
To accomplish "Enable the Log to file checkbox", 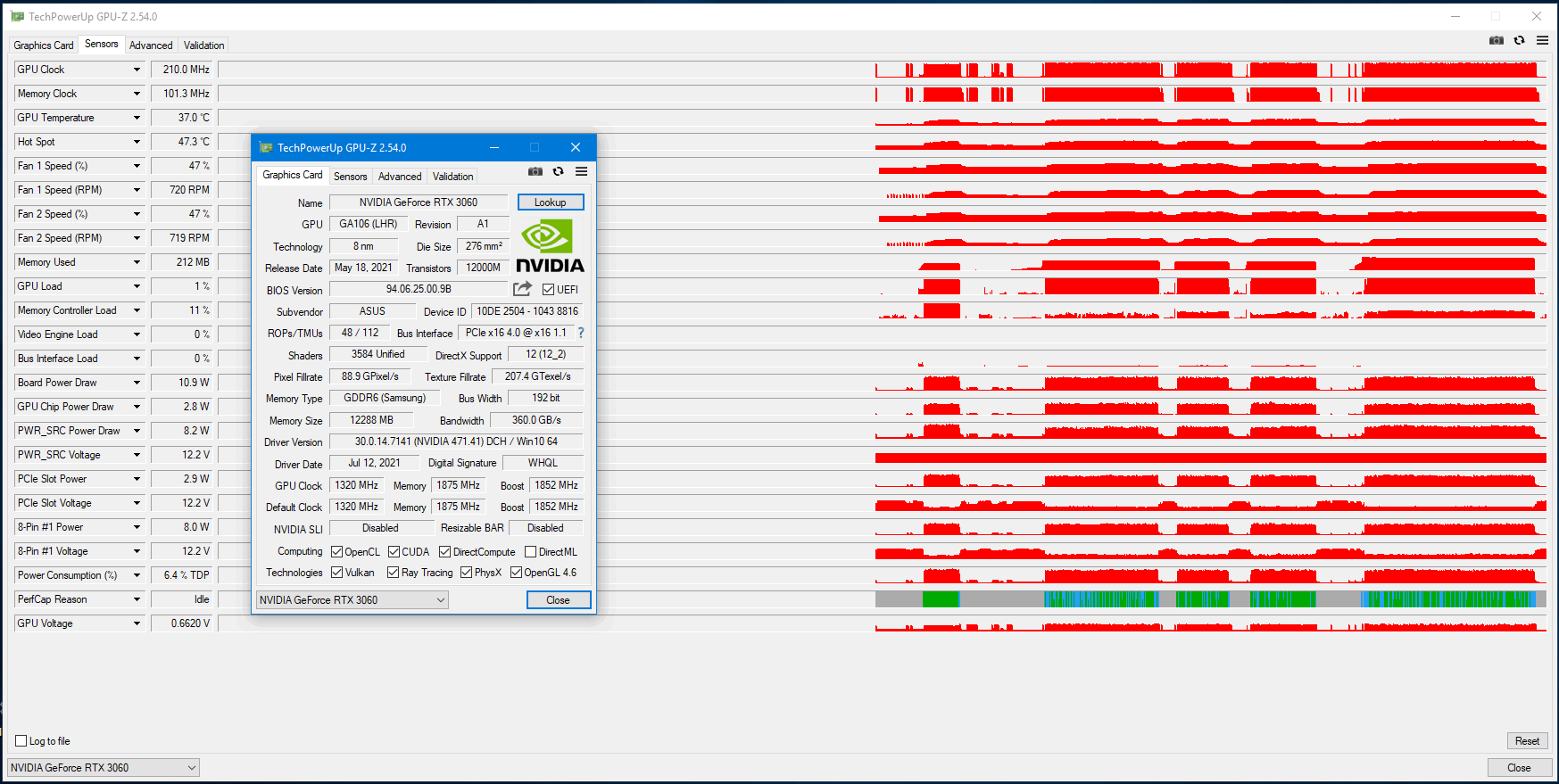I will click(x=21, y=741).
